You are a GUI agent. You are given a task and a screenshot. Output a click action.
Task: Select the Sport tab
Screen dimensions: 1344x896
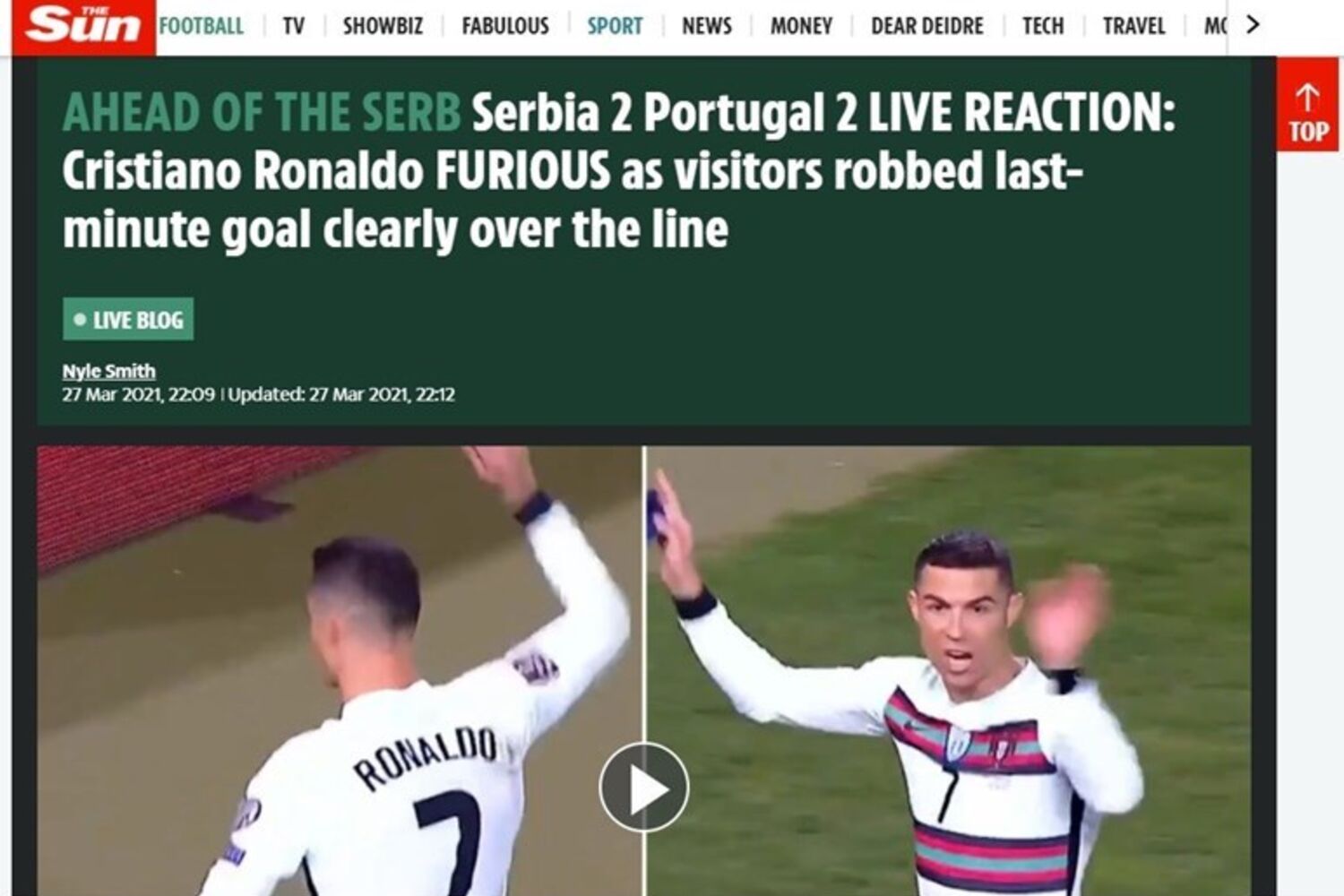(x=615, y=26)
